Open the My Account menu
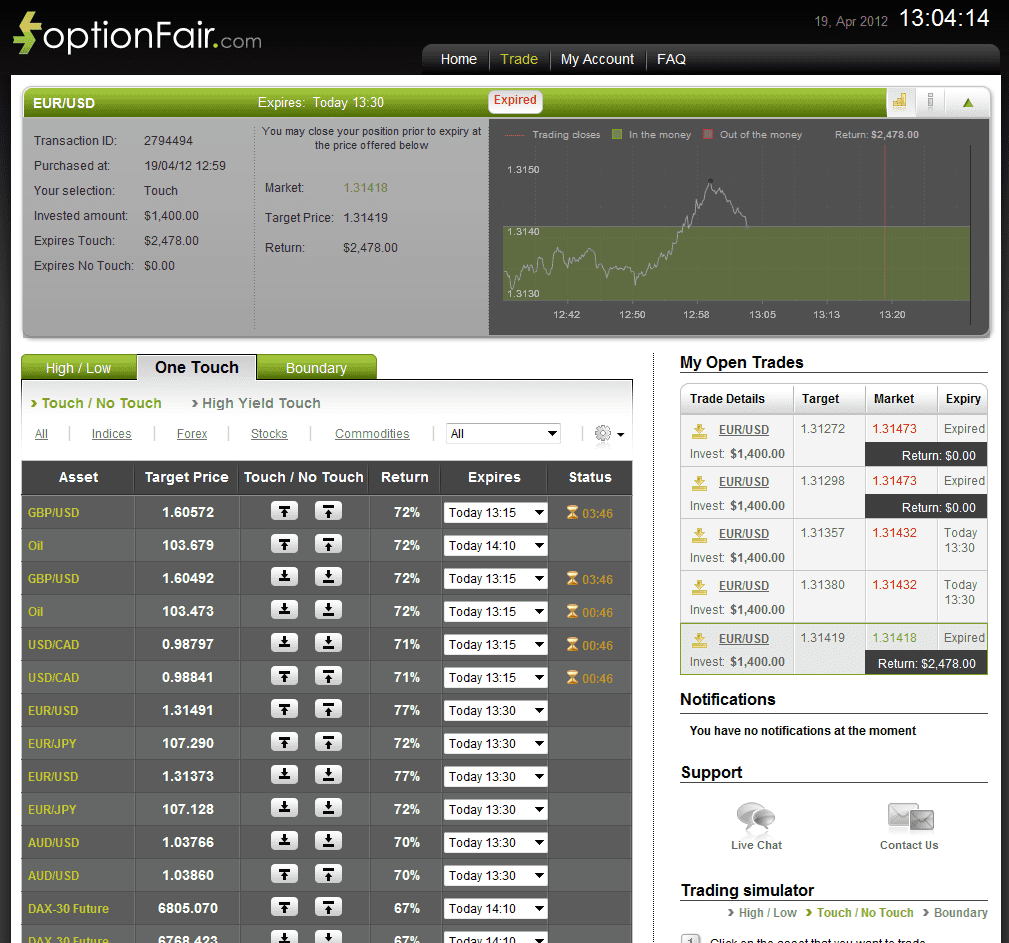 [597, 59]
